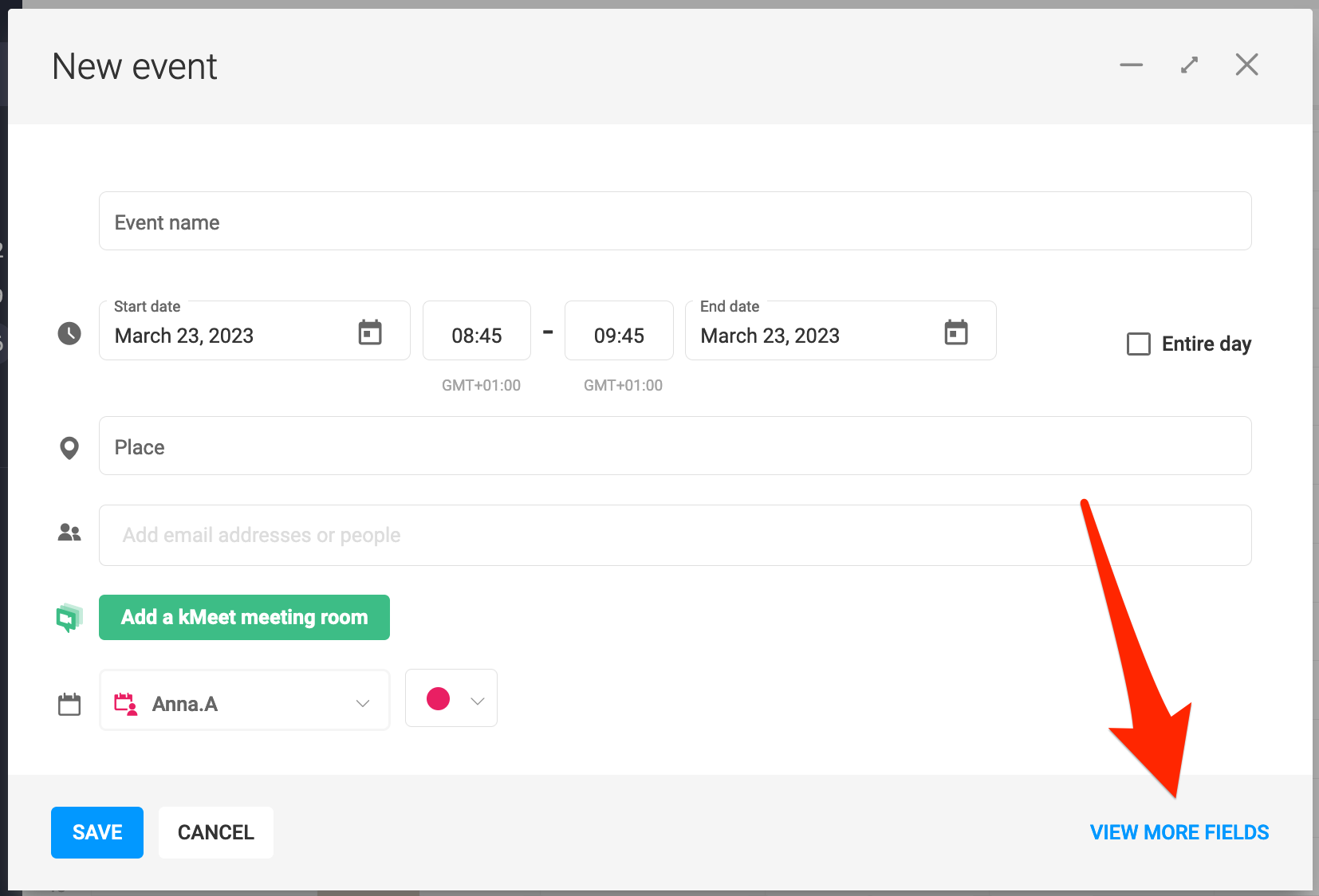This screenshot has height=896, width=1319.
Task: Expand the dialog with the fullscreen arrow icon
Action: point(1189,65)
